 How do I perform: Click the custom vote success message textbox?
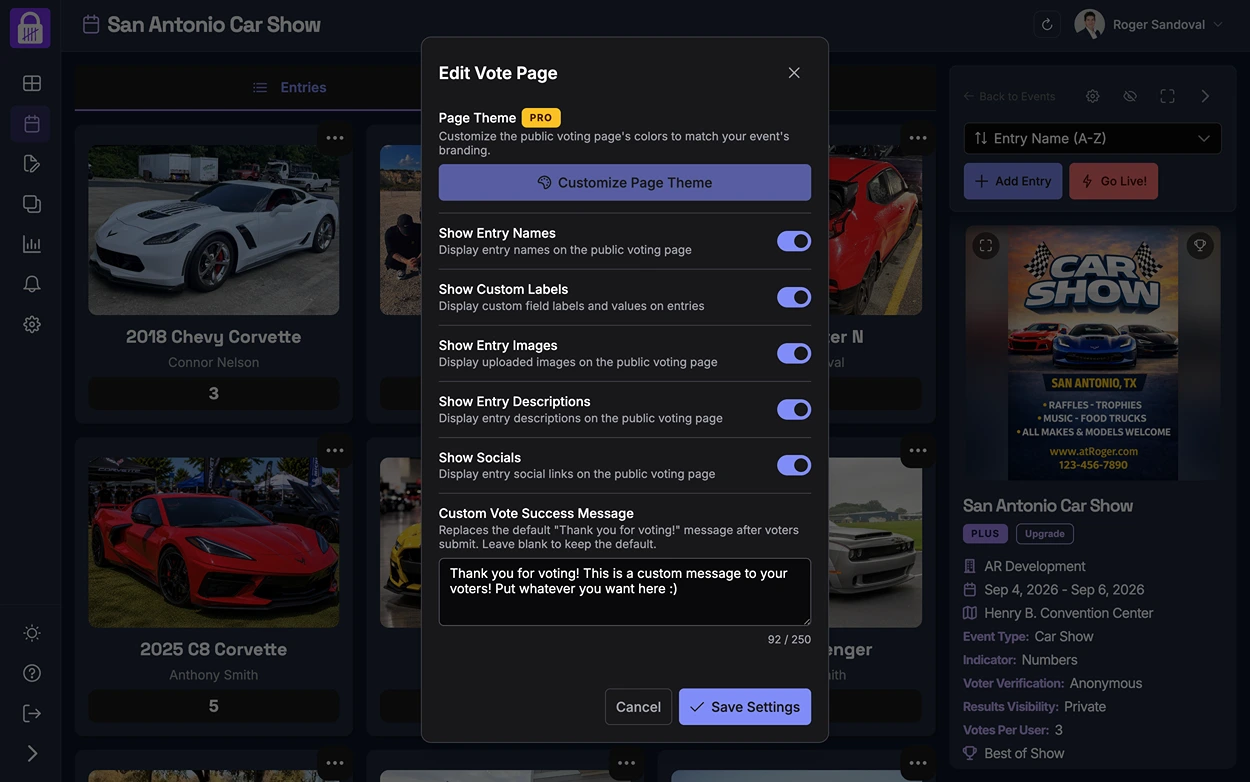(625, 592)
